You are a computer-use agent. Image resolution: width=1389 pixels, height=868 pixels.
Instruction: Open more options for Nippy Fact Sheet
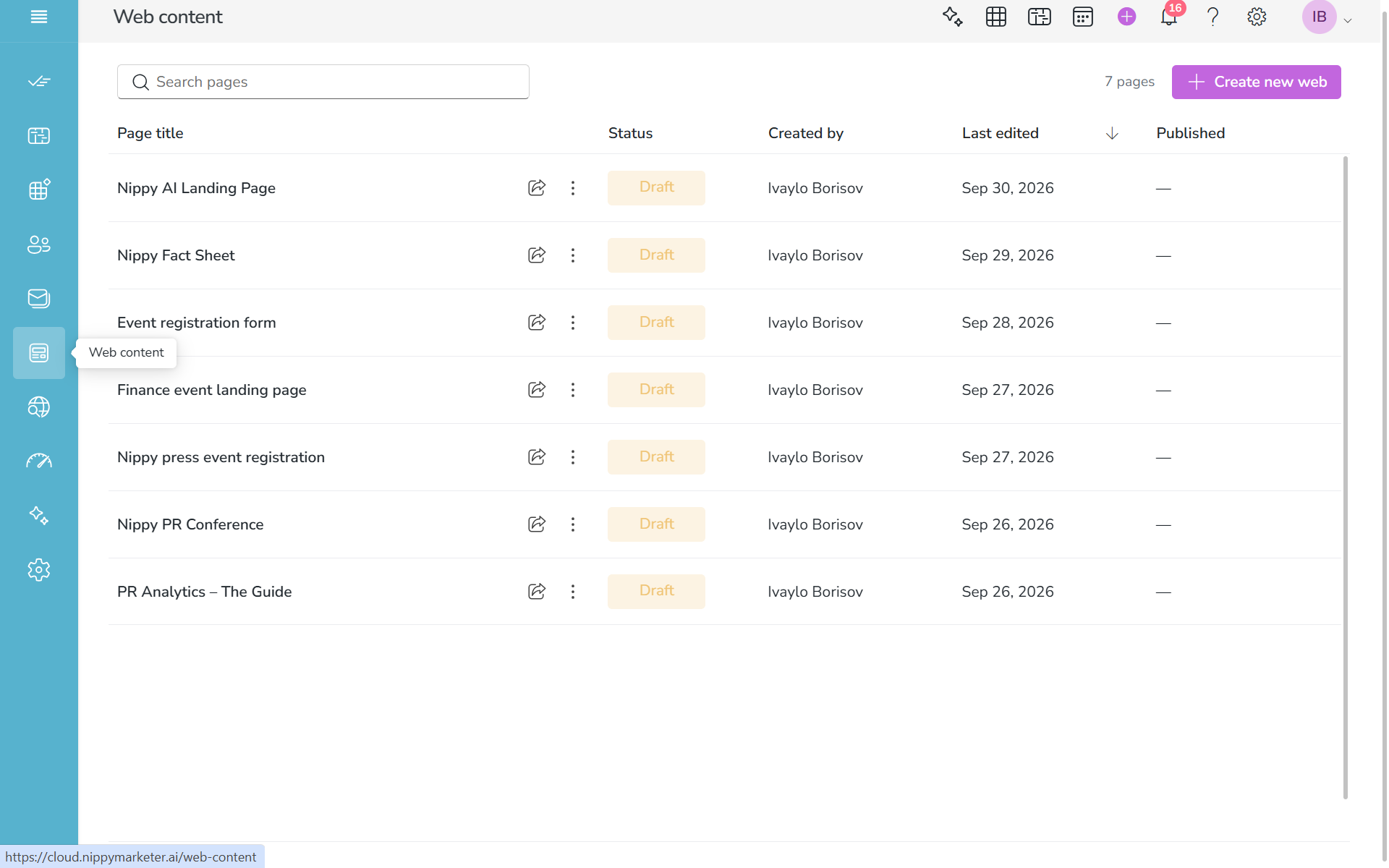[x=573, y=255]
